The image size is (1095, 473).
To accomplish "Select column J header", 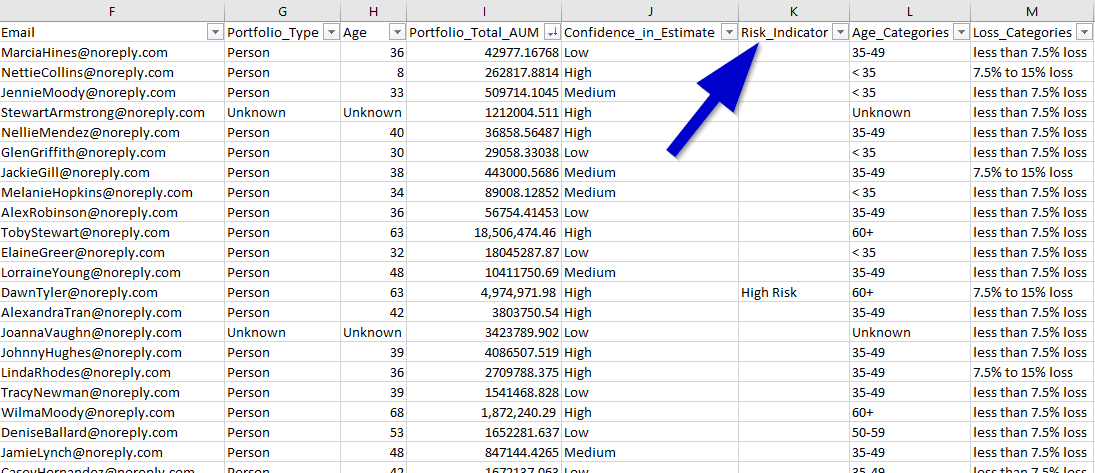I will pyautogui.click(x=649, y=11).
